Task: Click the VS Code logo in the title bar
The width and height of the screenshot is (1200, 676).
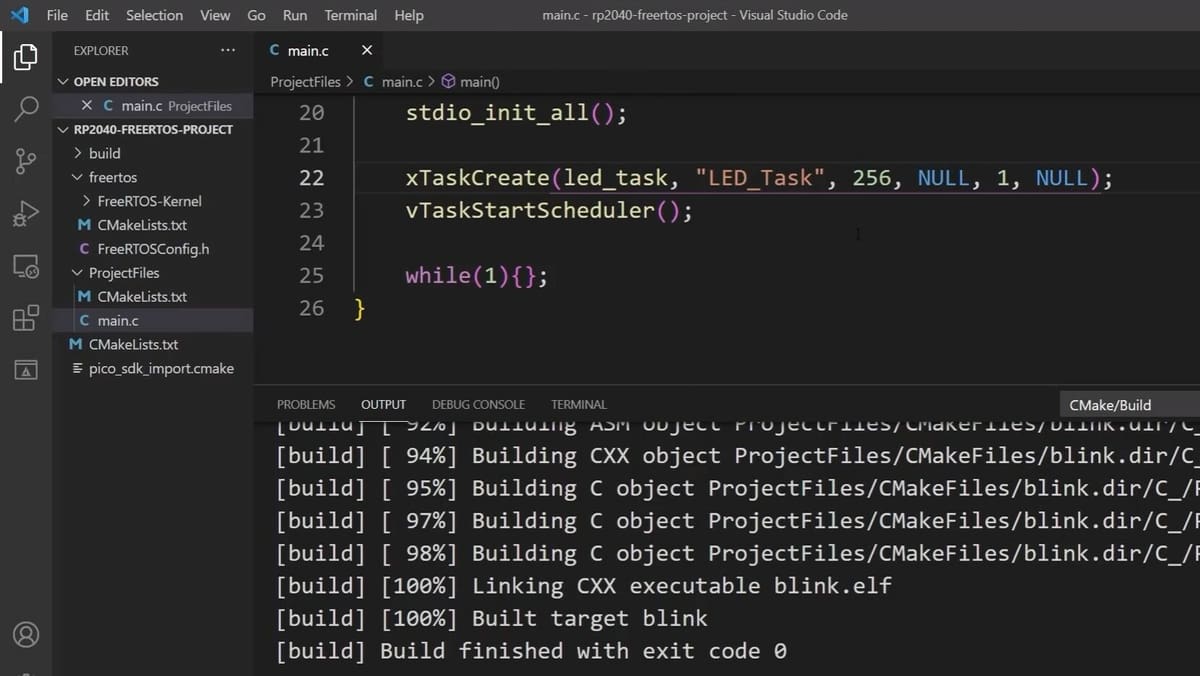Action: pyautogui.click(x=20, y=15)
